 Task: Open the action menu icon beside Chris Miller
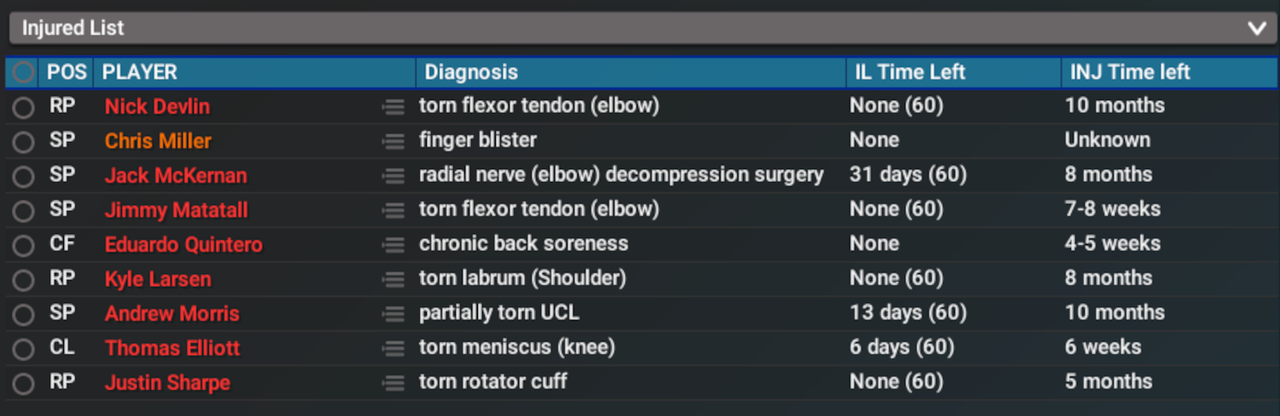pyautogui.click(x=393, y=141)
